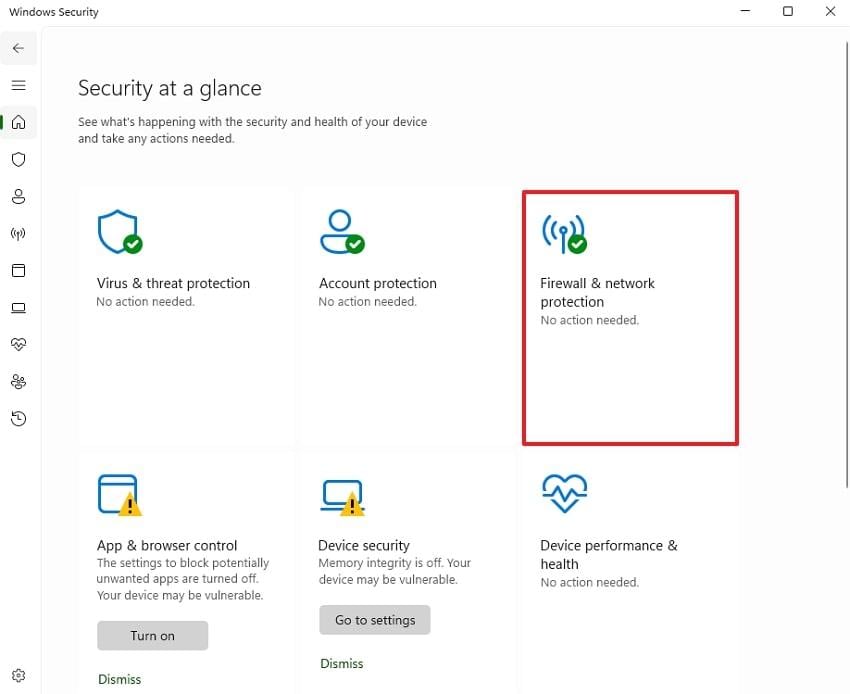Maximize the Windows Security window

tap(788, 11)
